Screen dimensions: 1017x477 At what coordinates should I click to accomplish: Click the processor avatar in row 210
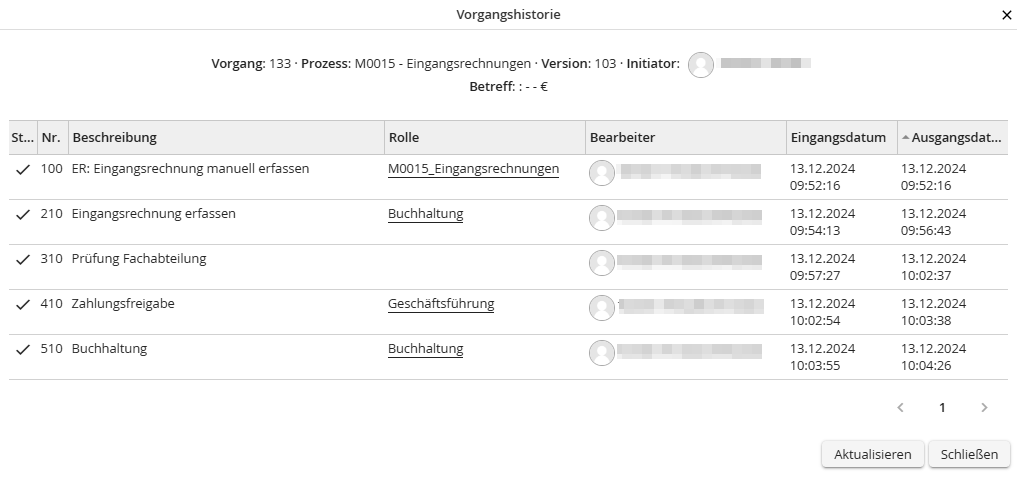coord(602,218)
